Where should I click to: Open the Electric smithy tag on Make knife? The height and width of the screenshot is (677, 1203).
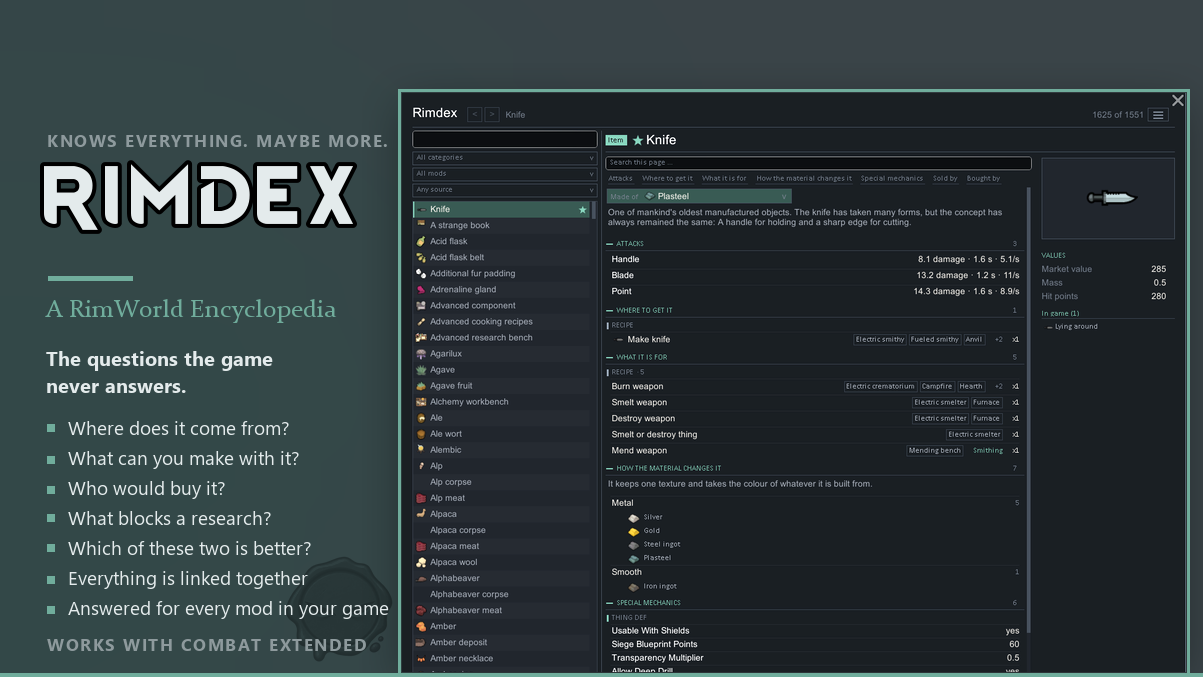point(880,340)
